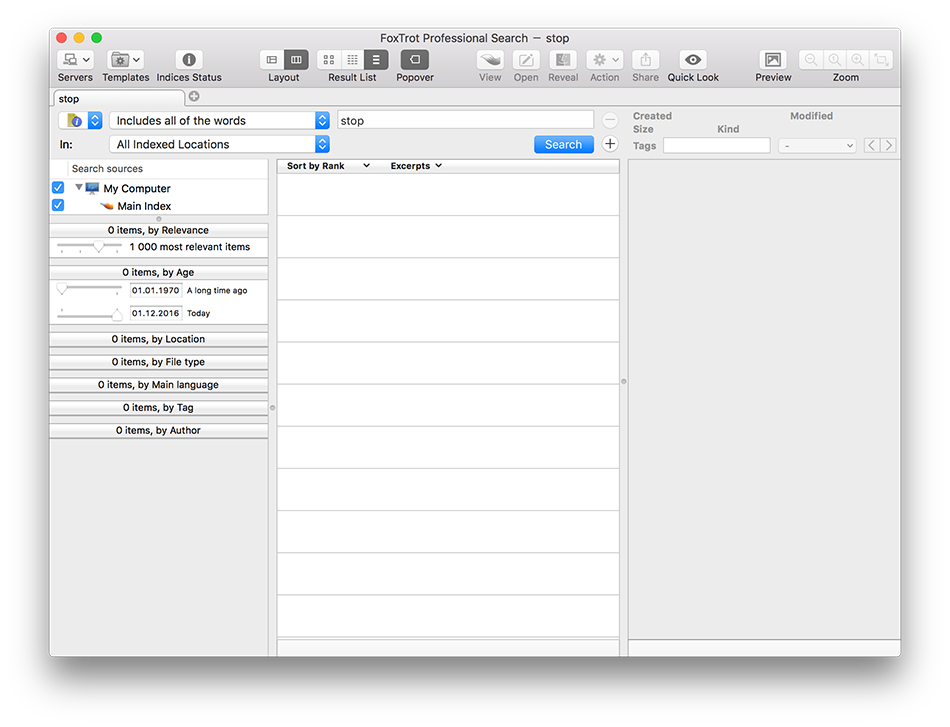
Task: Expand "0 items, by Author" section
Action: (x=158, y=430)
